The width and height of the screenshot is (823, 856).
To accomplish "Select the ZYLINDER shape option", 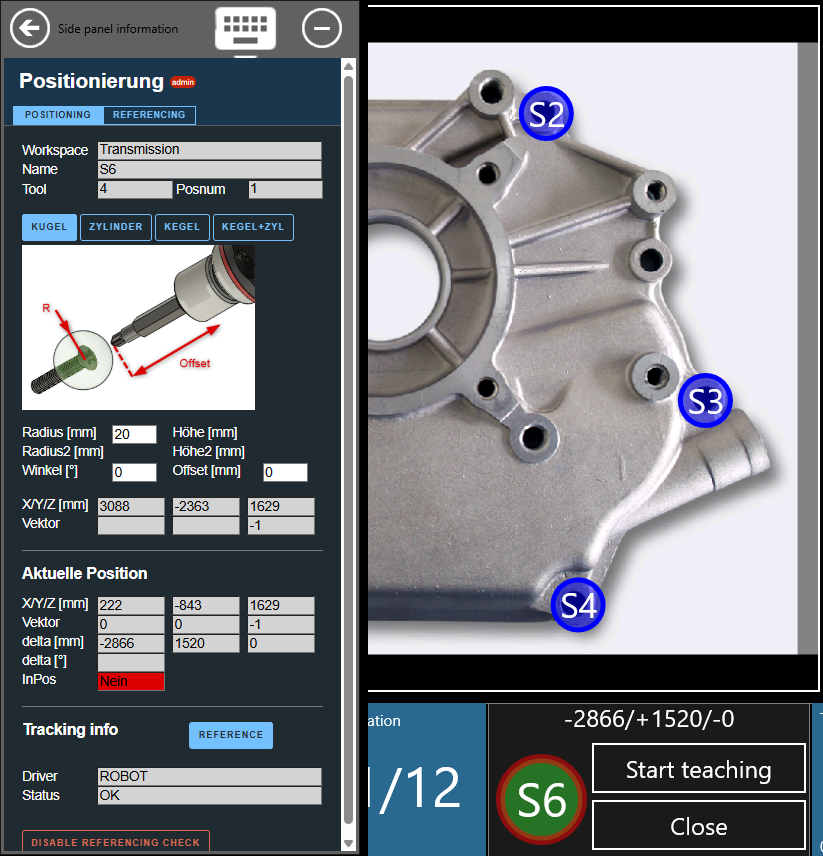I will (x=116, y=227).
